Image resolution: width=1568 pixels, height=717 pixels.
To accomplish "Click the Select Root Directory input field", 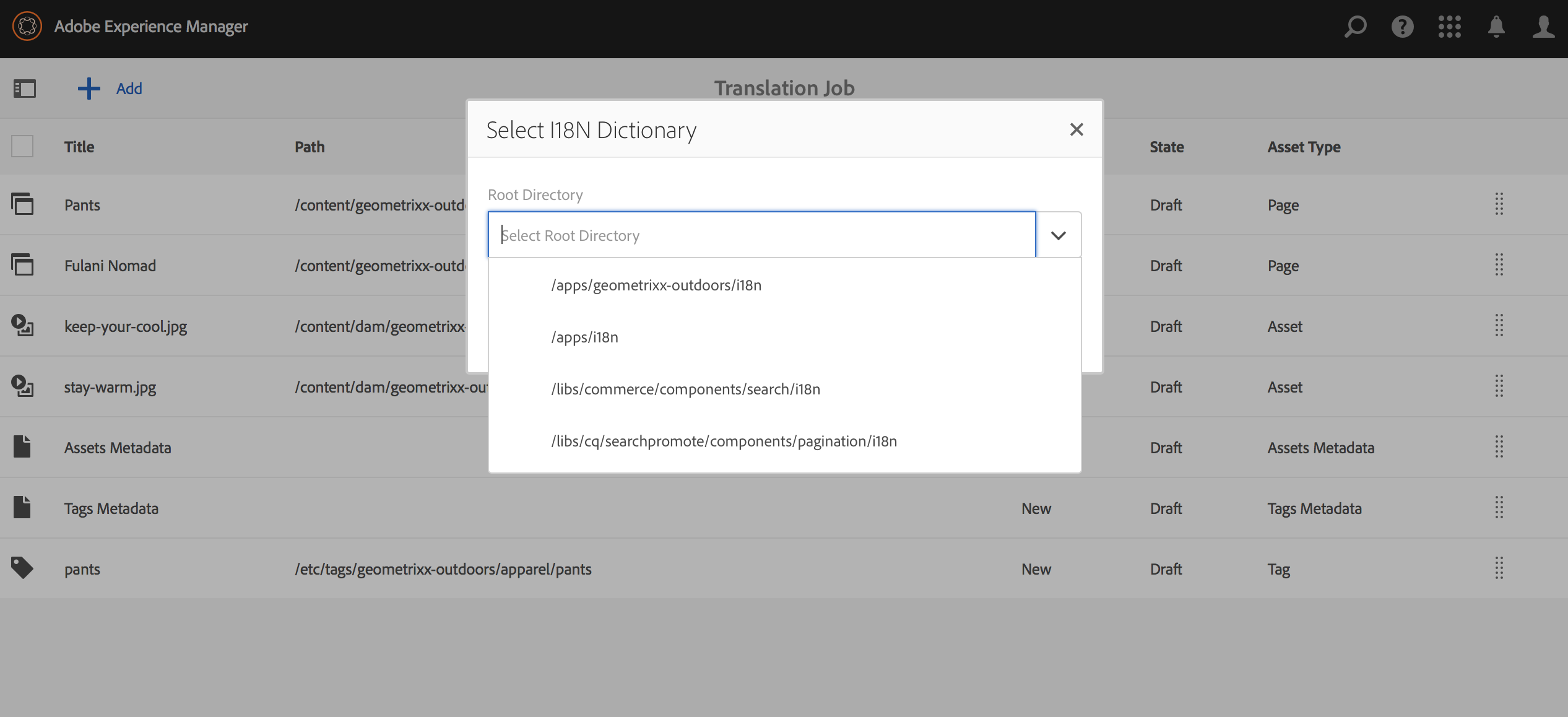I will click(761, 235).
